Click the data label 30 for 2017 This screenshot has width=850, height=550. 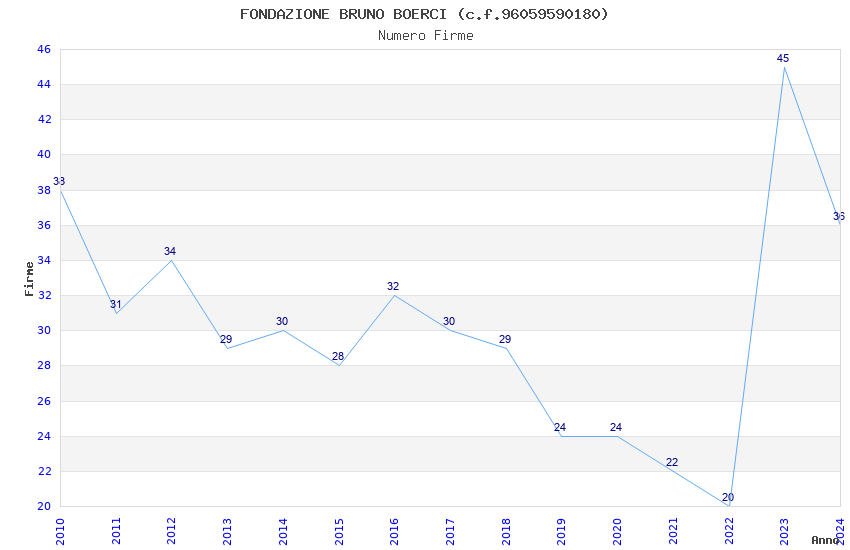point(449,321)
